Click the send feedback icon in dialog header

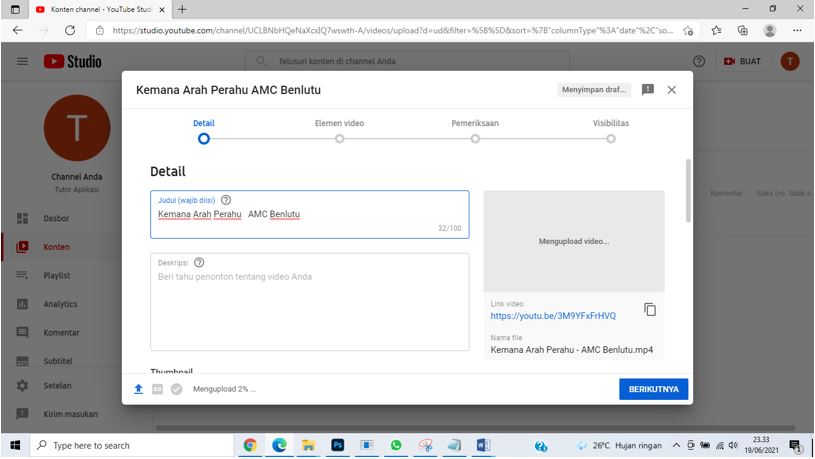tap(648, 89)
